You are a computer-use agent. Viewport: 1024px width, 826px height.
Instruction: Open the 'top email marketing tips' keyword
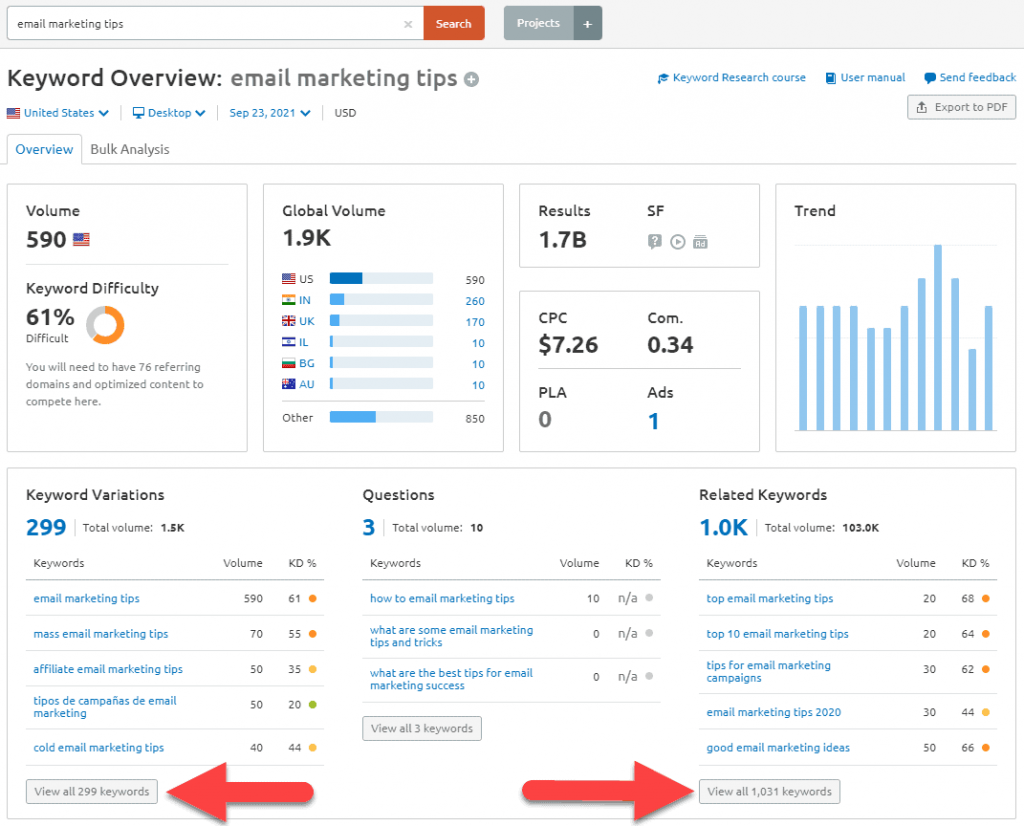click(769, 599)
